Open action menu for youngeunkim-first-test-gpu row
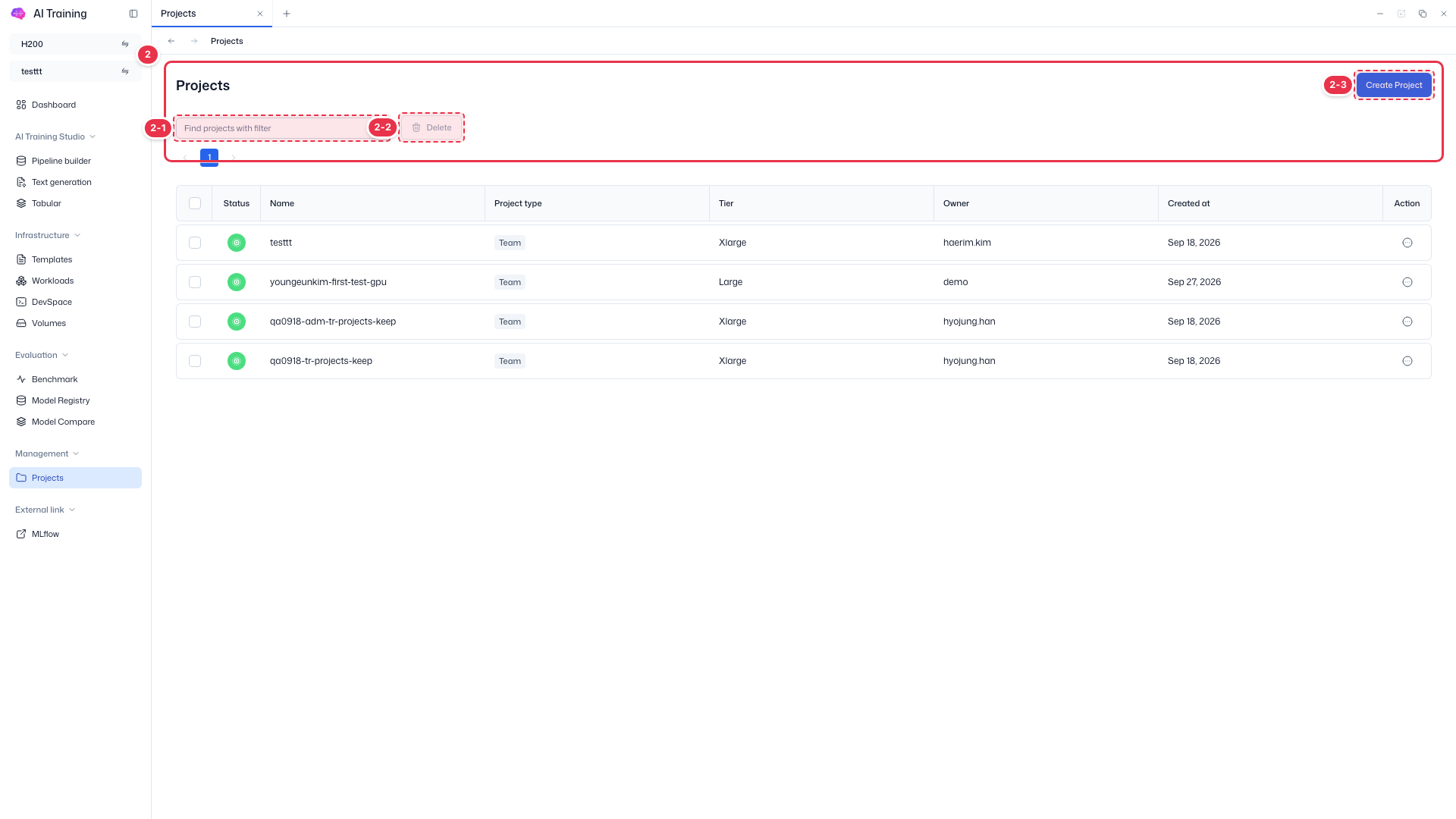Image resolution: width=1456 pixels, height=819 pixels. 1407,282
